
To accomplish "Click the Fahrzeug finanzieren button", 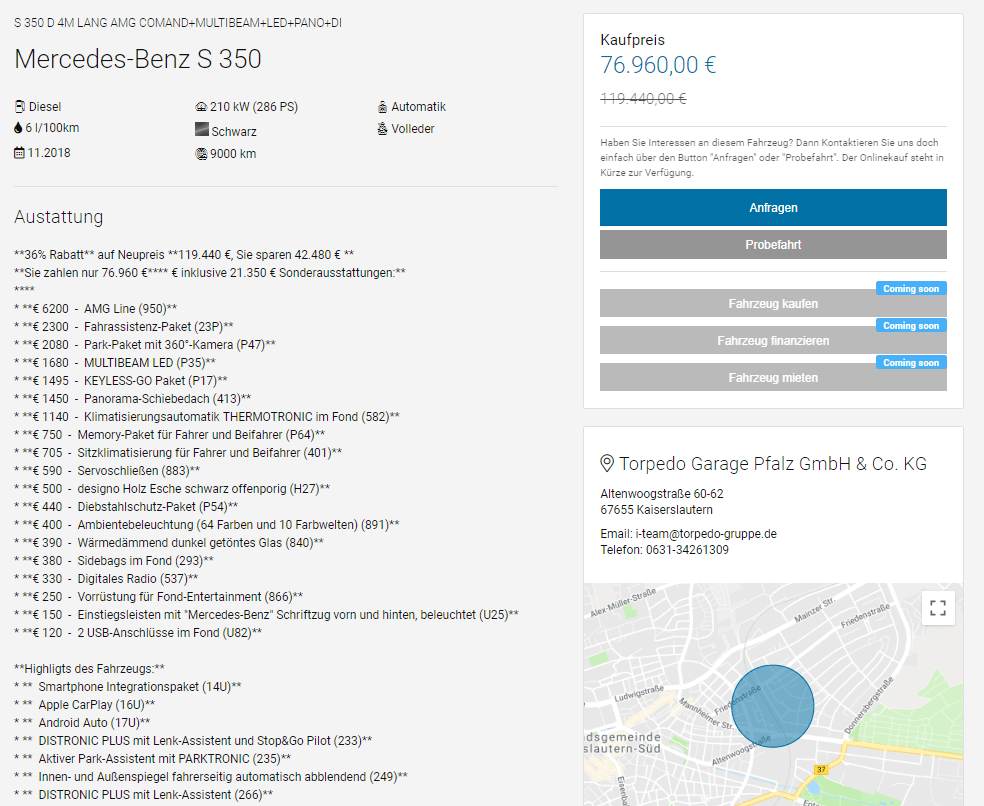I will pyautogui.click(x=773, y=341).
